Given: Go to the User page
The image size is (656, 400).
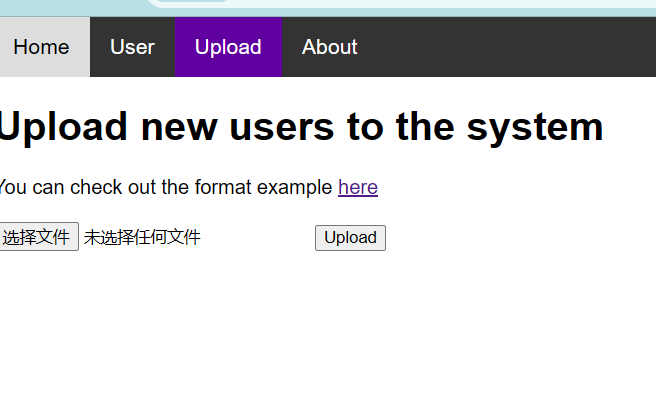Looking at the screenshot, I should (x=132, y=47).
